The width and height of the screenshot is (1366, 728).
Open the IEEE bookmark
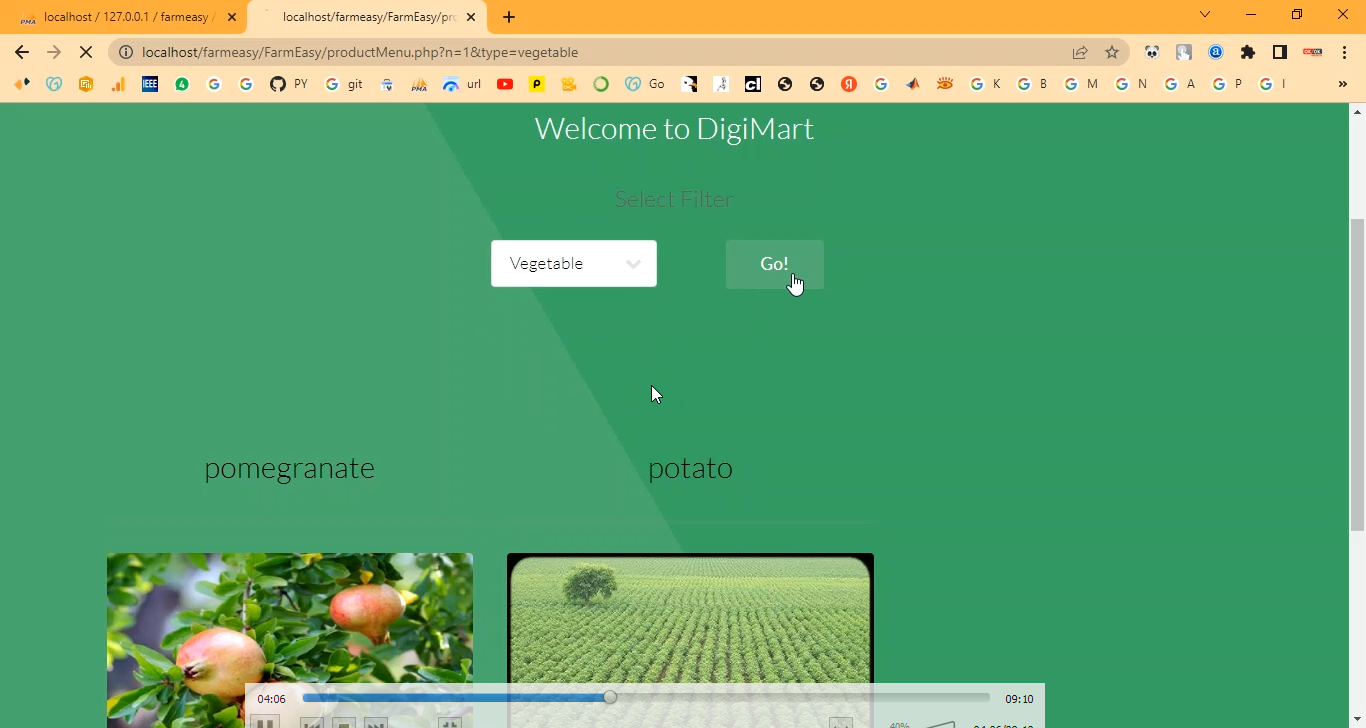click(x=150, y=84)
